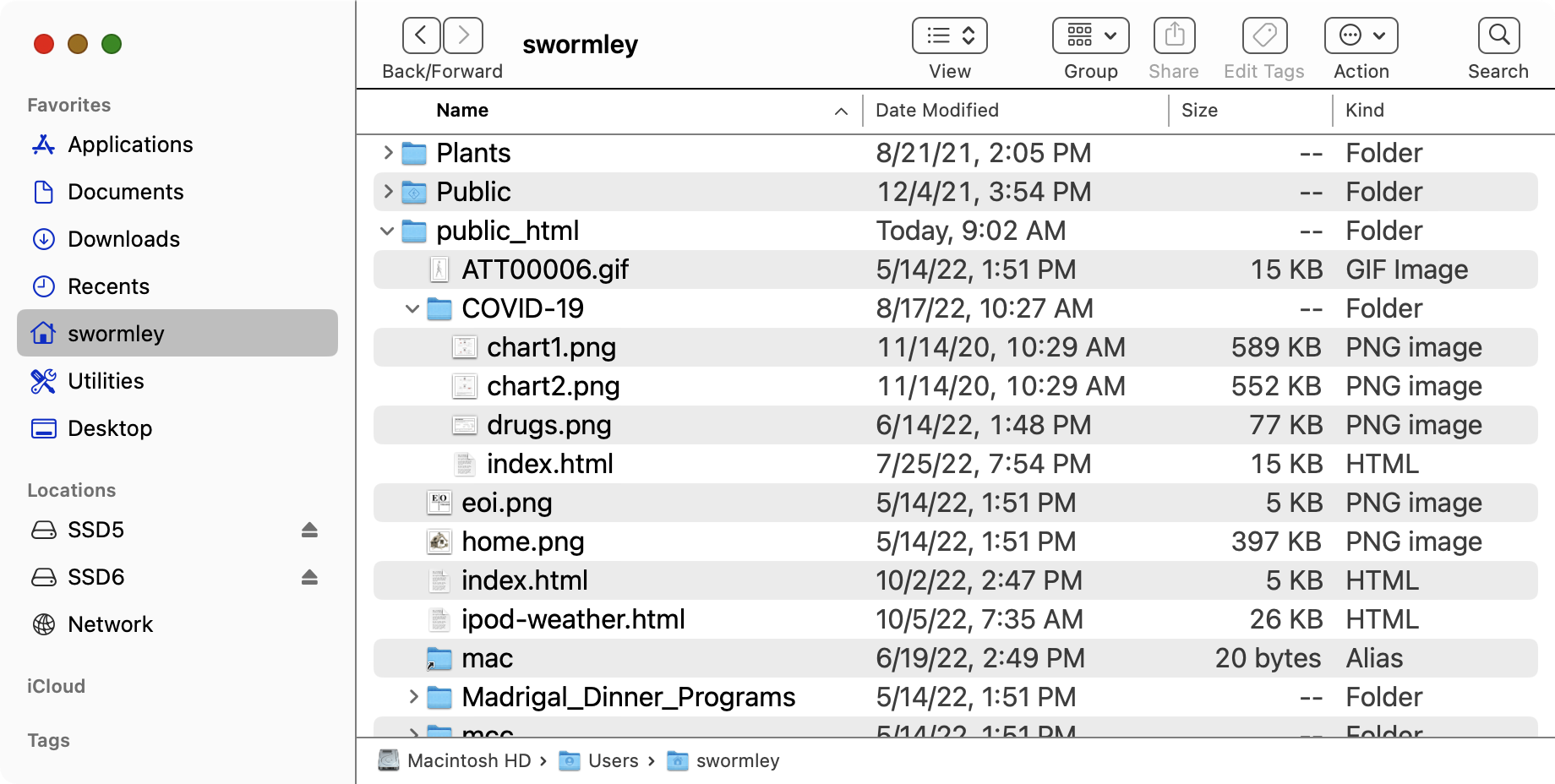Image resolution: width=1555 pixels, height=784 pixels.
Task: Open Downloads in the sidebar
Action: point(123,239)
